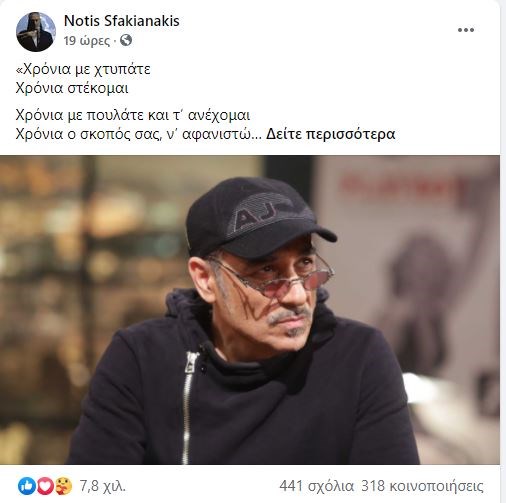The width and height of the screenshot is (506, 503).
Task: Click the blue thumbs-up Like reaction icon
Action: 26,486
